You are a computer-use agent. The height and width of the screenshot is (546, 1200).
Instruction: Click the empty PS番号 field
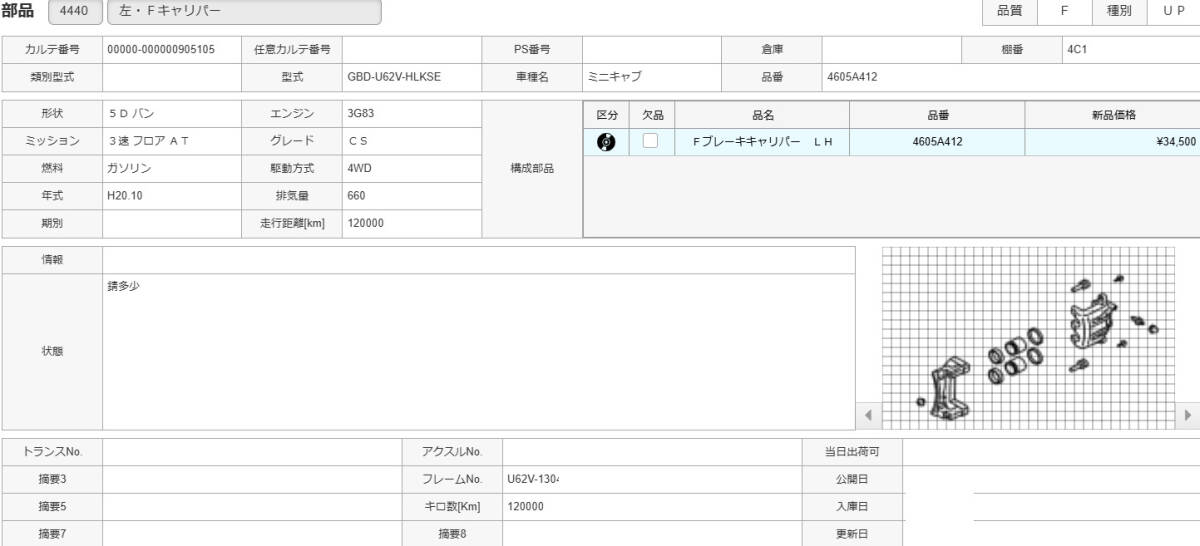tap(652, 49)
